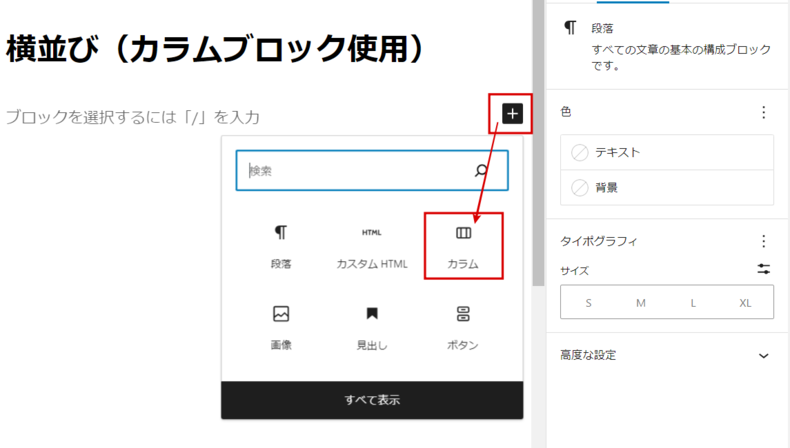Click the すべて表示 button
790x448 pixels.
pos(372,400)
